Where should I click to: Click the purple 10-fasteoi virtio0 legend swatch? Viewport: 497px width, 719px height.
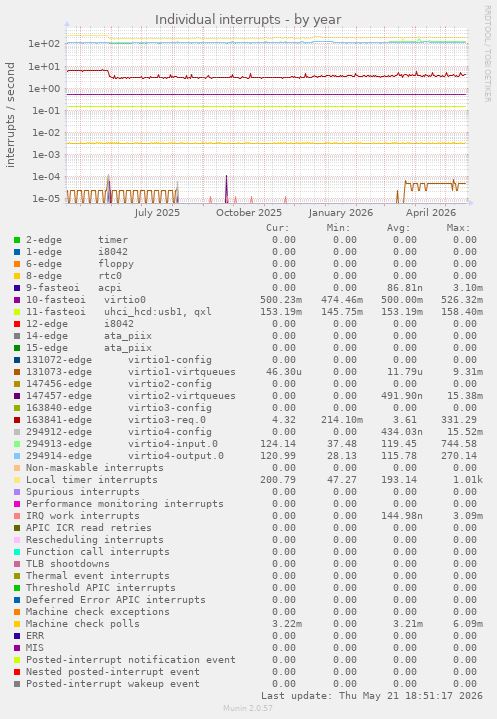click(17, 300)
